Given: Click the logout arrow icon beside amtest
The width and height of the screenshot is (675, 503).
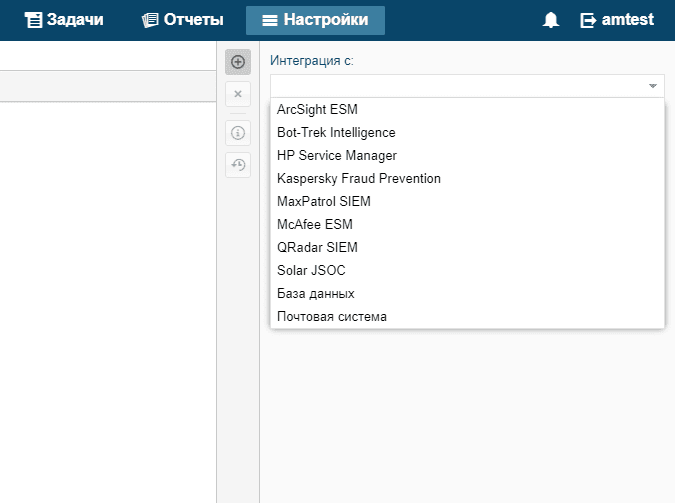Looking at the screenshot, I should (588, 20).
